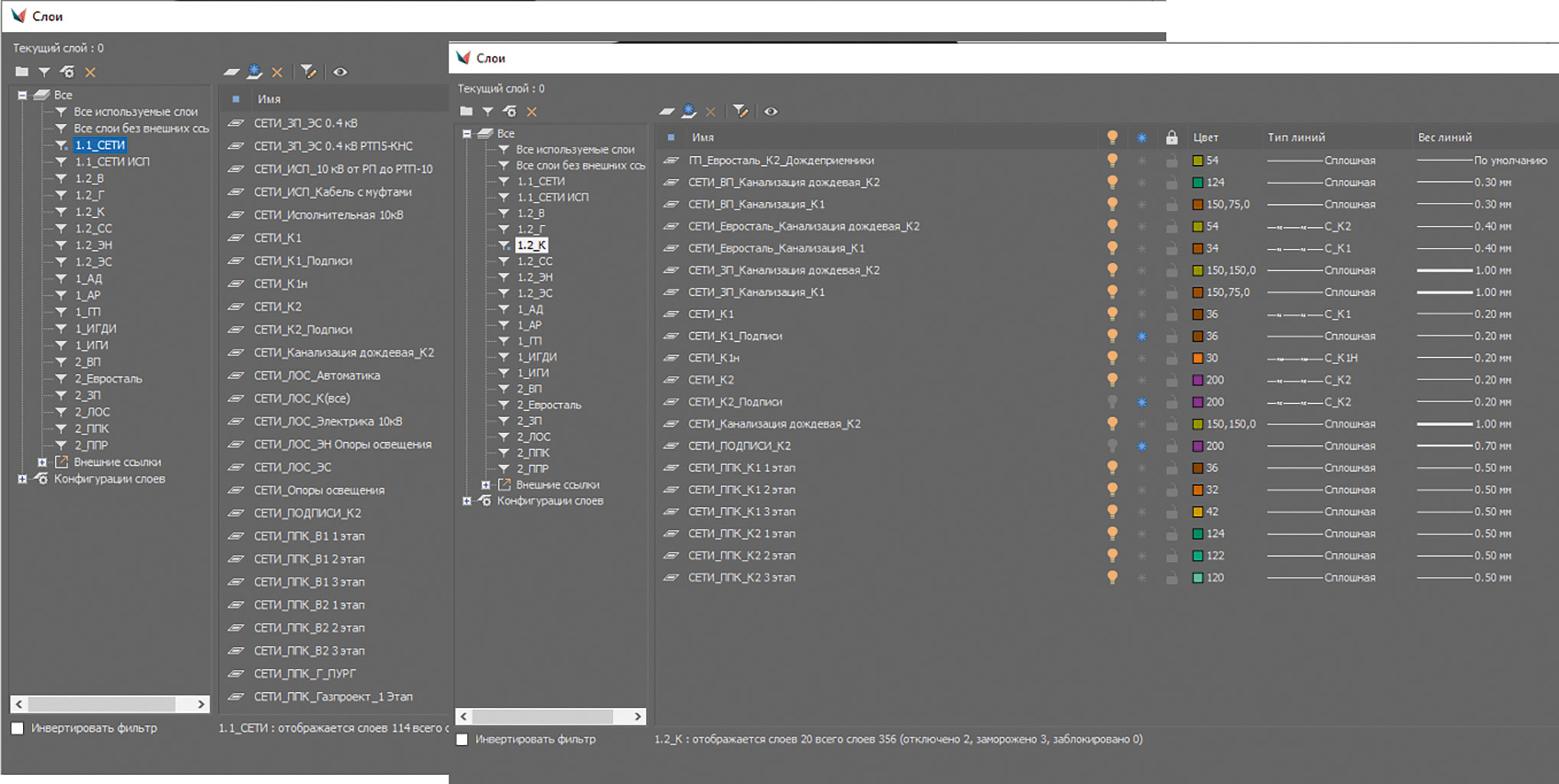Click the funnel filter icon in back window toolbar
This screenshot has height=784, width=1559.
tap(44, 72)
